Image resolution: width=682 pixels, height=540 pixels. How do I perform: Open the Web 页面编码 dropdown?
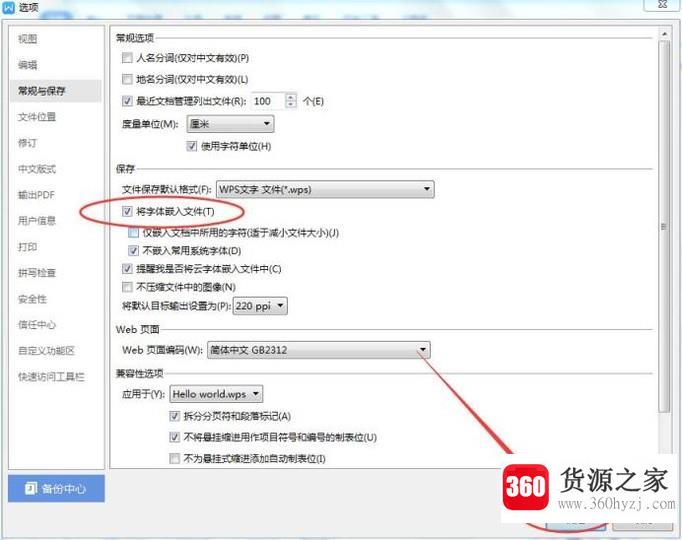pos(318,350)
